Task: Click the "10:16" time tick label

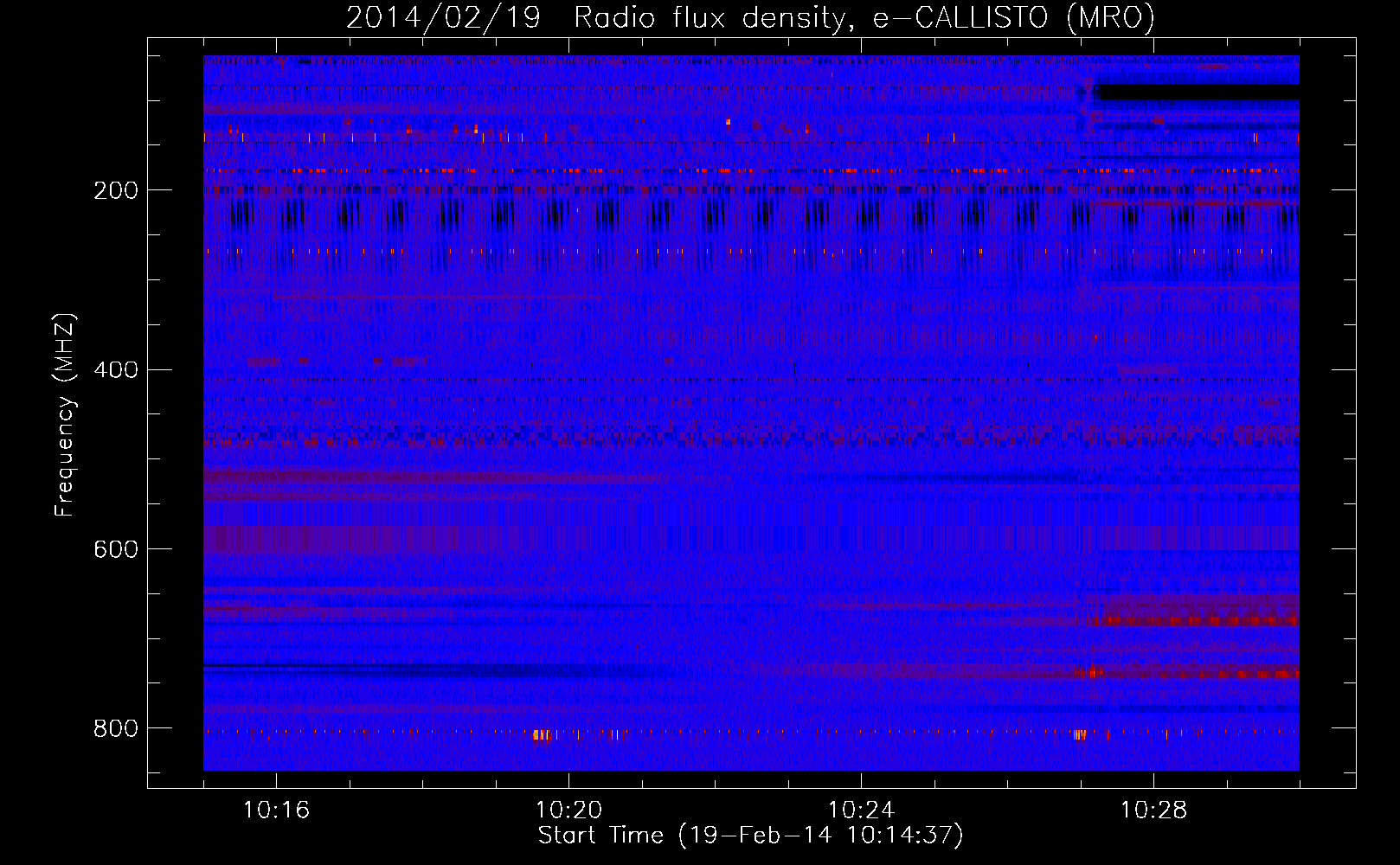Action: pyautogui.click(x=276, y=811)
